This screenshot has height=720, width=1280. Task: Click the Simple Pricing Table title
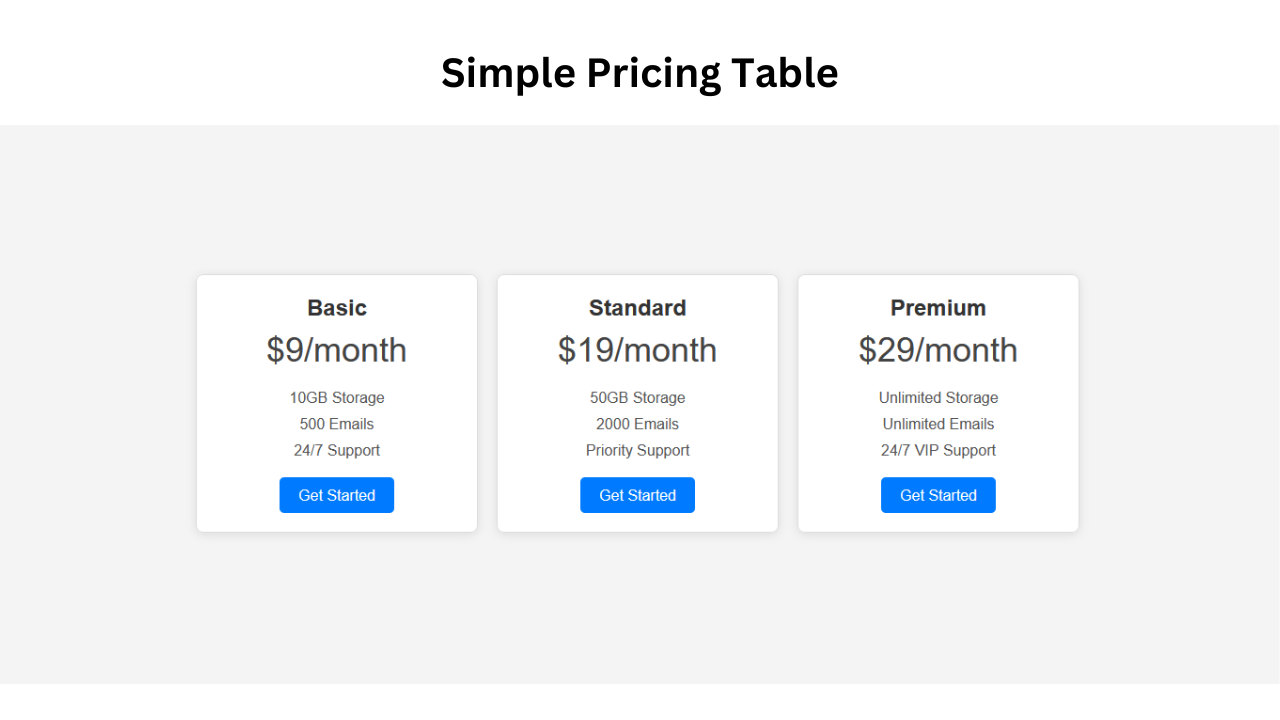[x=639, y=73]
